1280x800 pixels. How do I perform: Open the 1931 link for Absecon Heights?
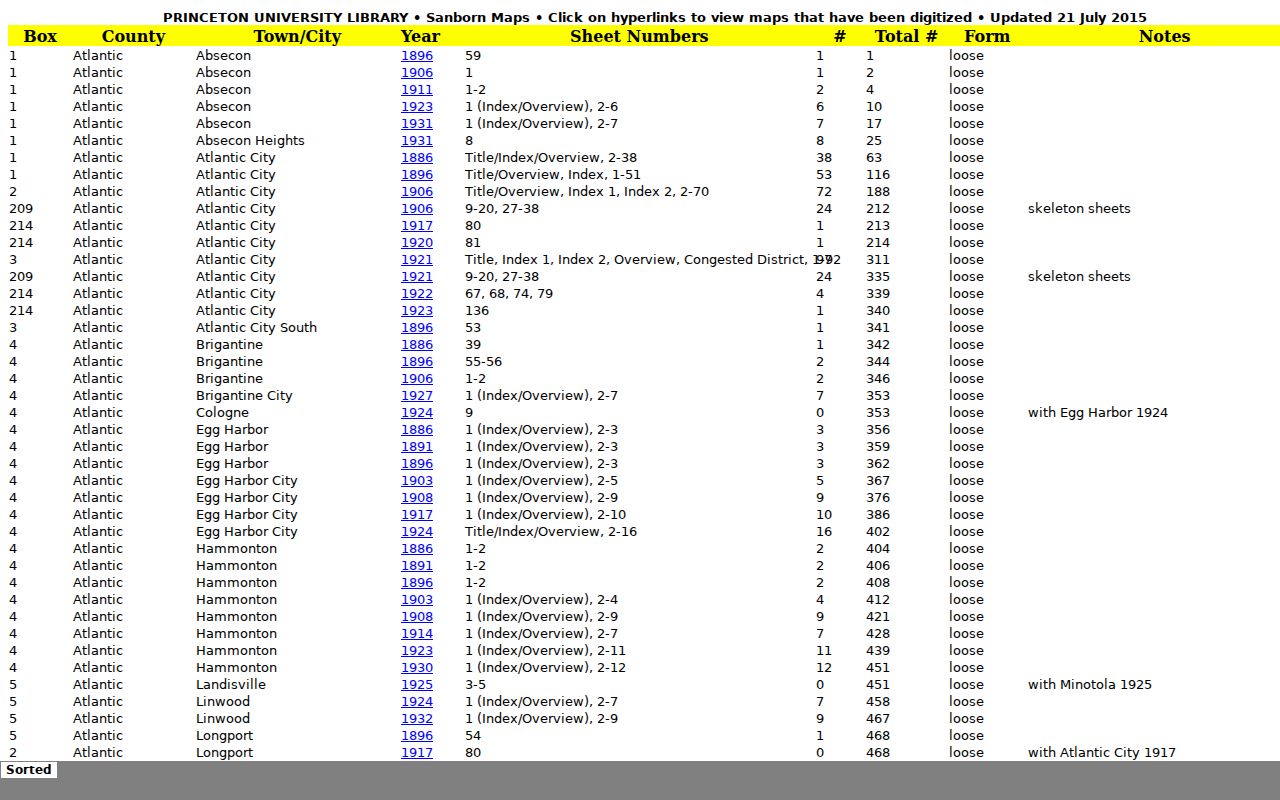click(417, 141)
